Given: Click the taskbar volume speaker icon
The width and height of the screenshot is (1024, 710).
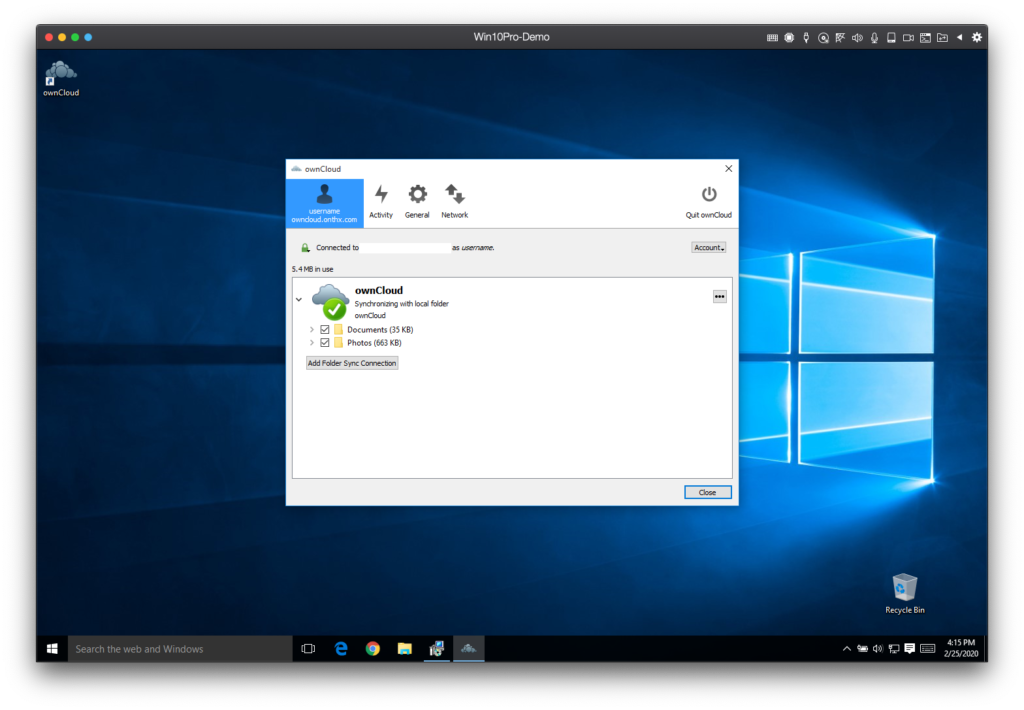Looking at the screenshot, I should pyautogui.click(x=878, y=649).
